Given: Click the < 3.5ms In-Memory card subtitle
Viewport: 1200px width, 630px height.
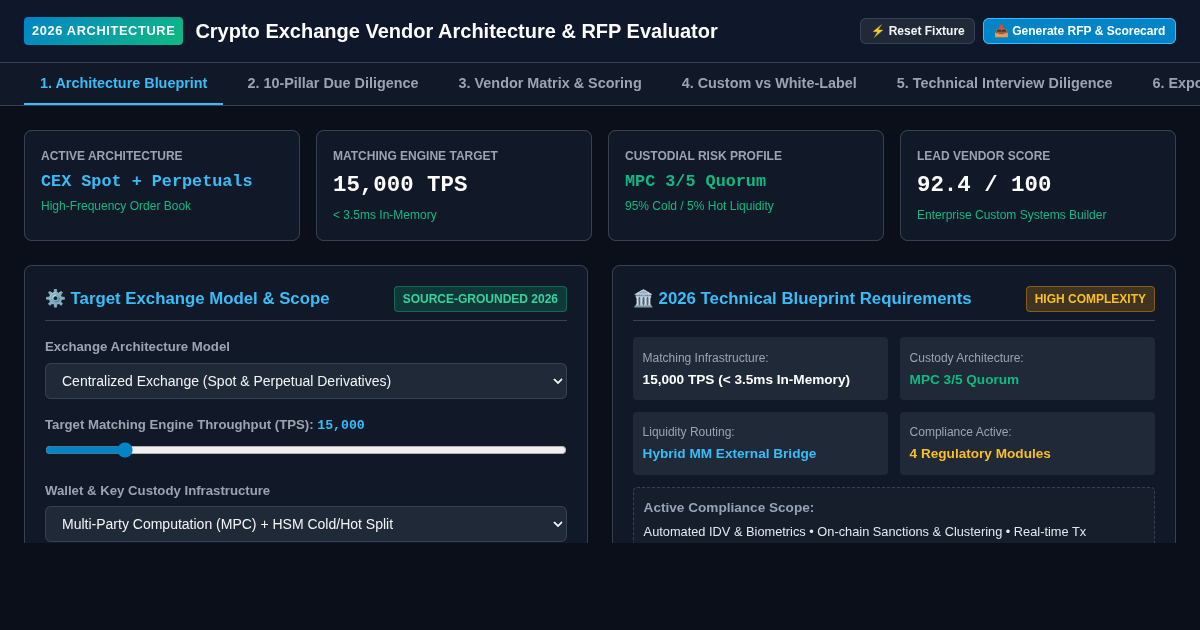Looking at the screenshot, I should click(385, 215).
